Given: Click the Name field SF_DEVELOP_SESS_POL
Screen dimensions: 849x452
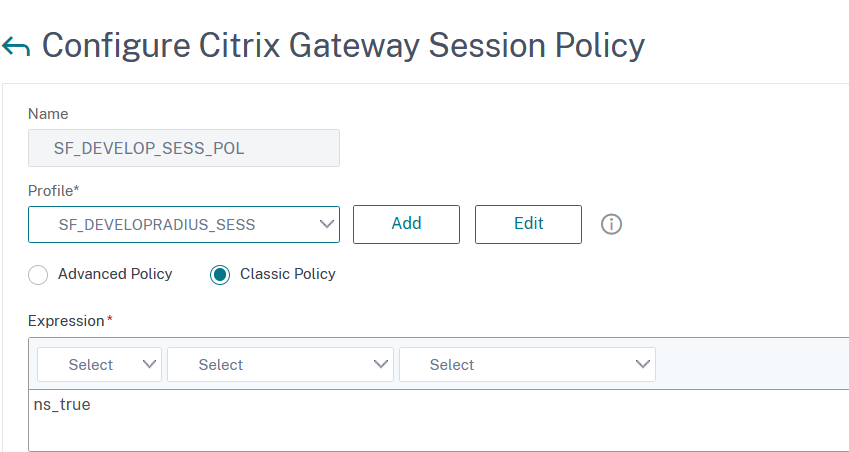Looking at the screenshot, I should (183, 148).
